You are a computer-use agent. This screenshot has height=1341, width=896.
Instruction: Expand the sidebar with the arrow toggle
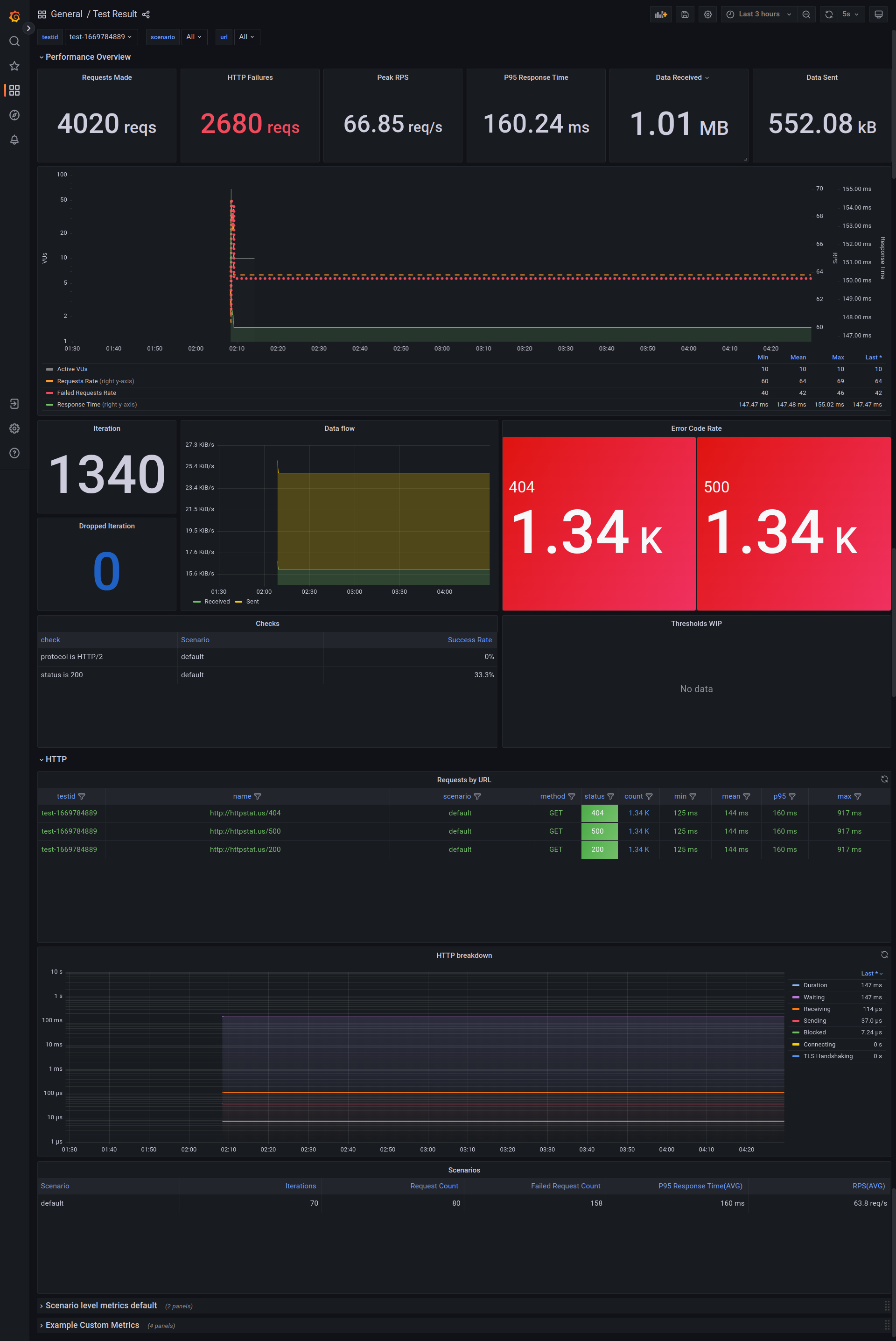28,28
